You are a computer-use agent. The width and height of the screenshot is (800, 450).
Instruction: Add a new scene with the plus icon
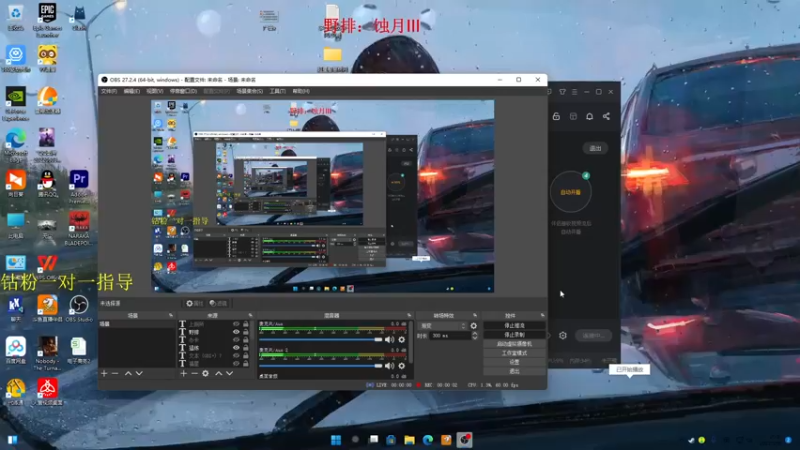coord(104,373)
